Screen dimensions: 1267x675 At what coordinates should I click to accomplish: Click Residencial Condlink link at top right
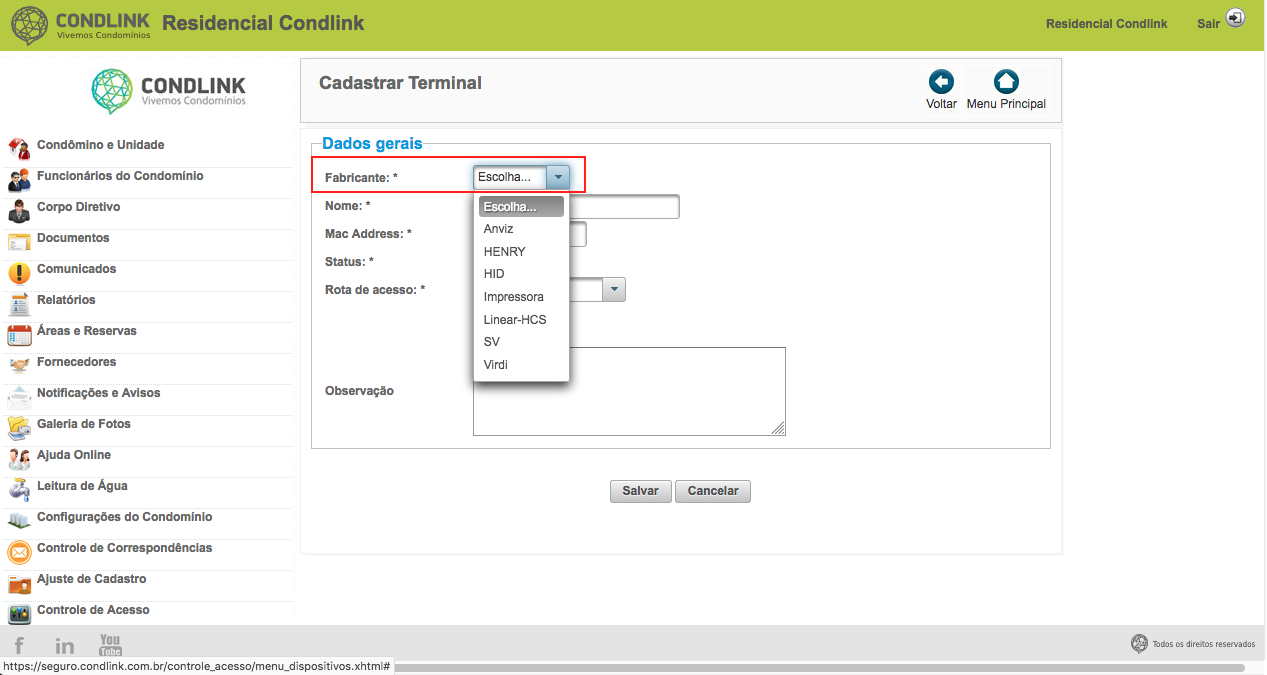pyautogui.click(x=1106, y=23)
